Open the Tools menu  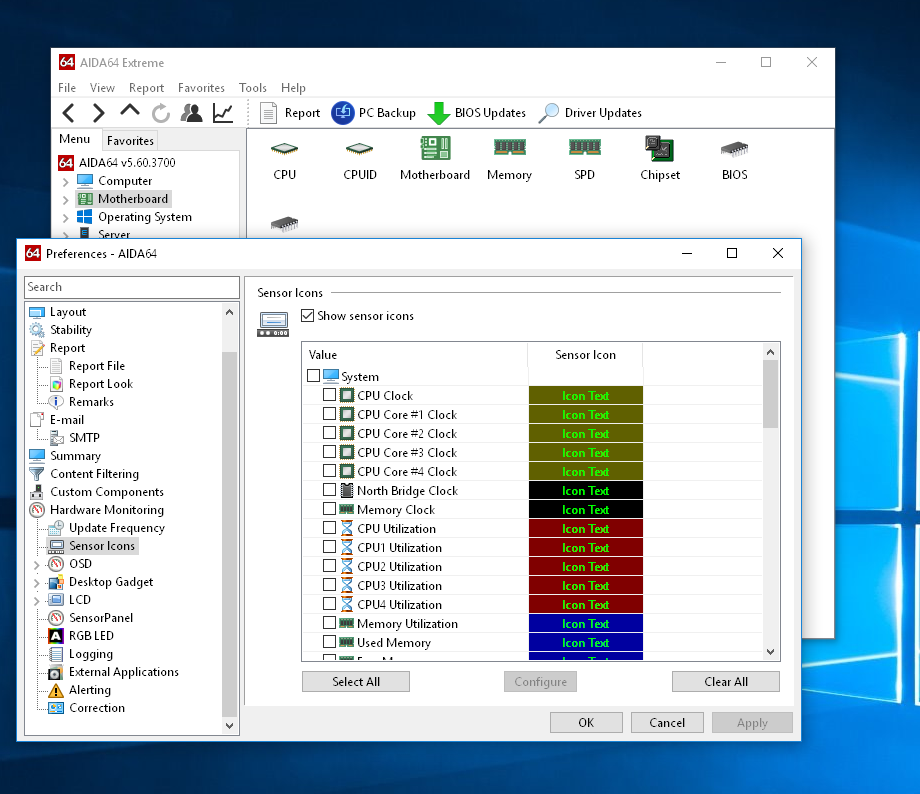tap(252, 87)
